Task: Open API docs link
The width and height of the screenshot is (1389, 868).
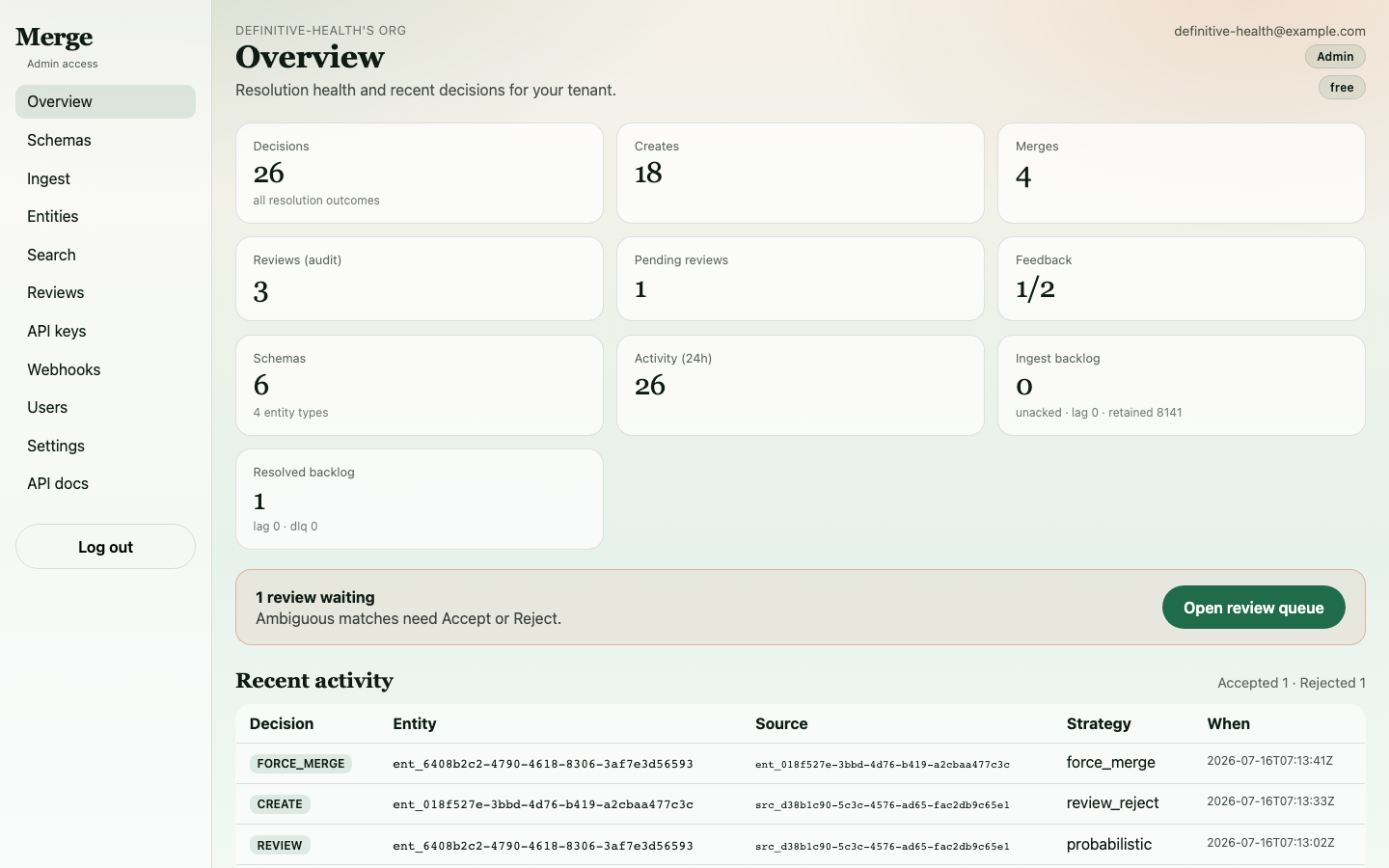Action: 105,483
